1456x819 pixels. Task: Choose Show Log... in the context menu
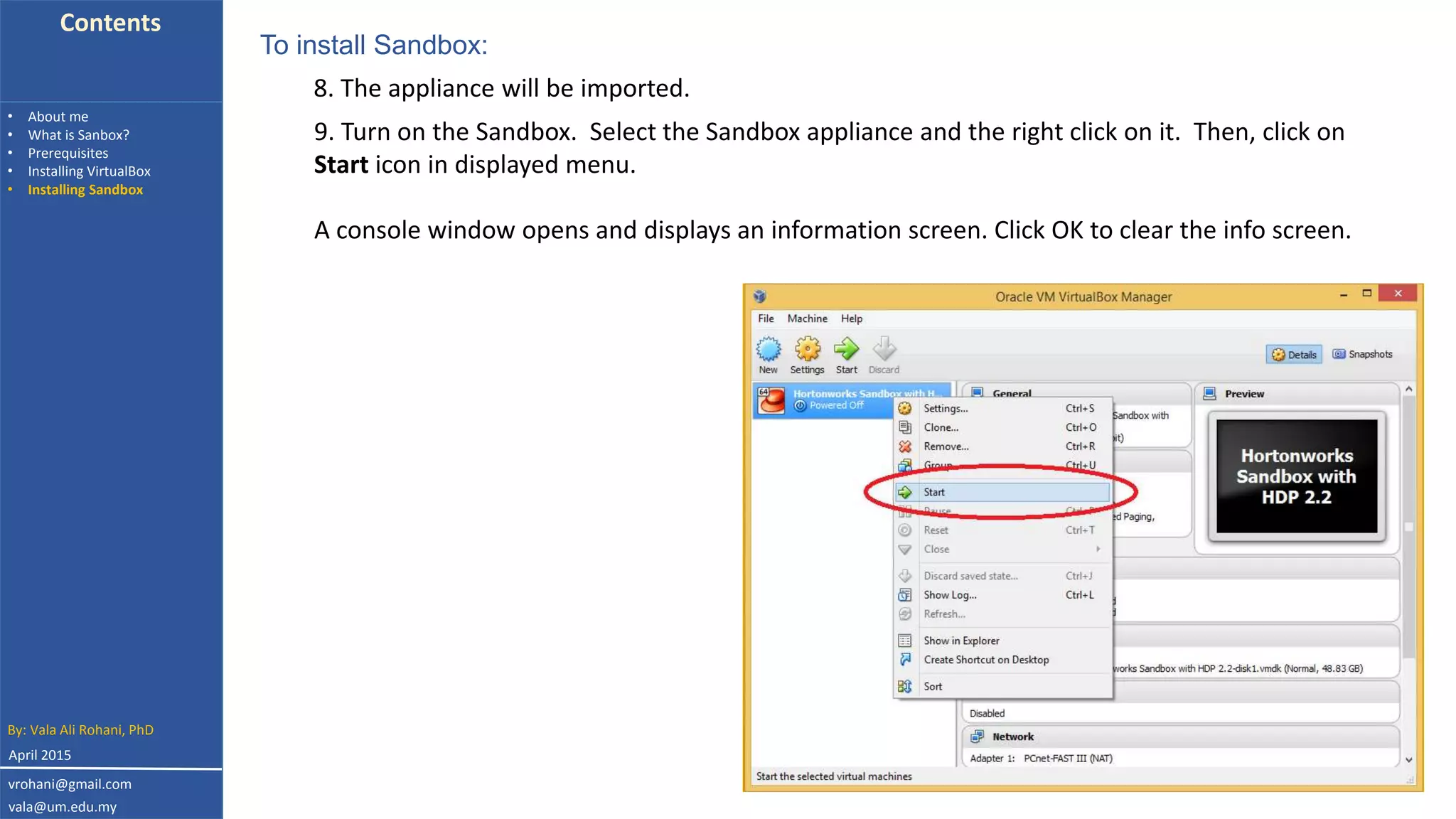click(1002, 595)
